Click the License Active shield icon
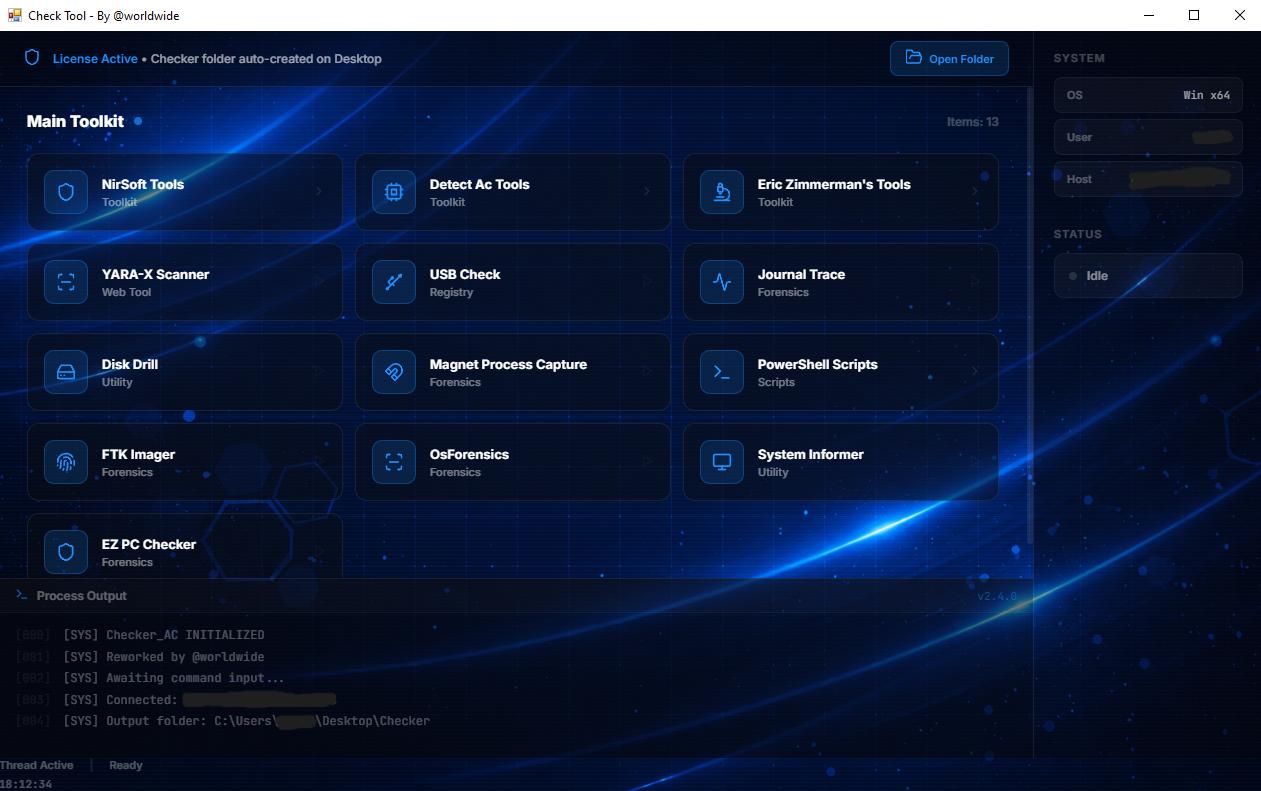The image size is (1261, 791). 33,58
